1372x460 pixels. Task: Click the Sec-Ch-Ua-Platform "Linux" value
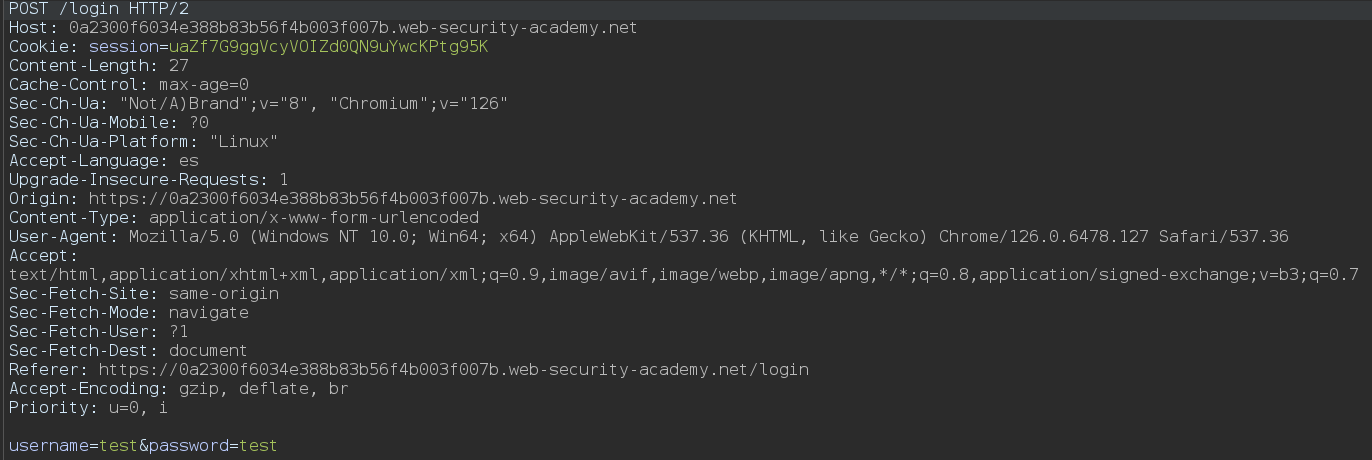(243, 142)
